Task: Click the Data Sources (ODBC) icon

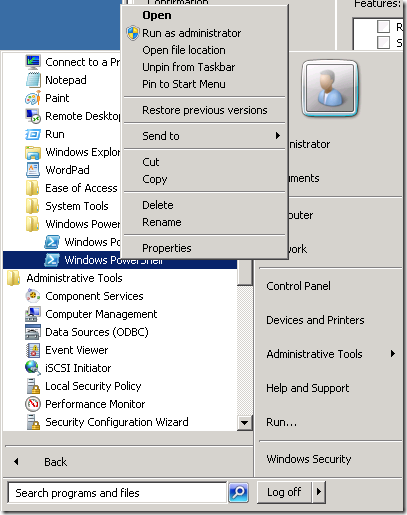Action: click(x=33, y=332)
